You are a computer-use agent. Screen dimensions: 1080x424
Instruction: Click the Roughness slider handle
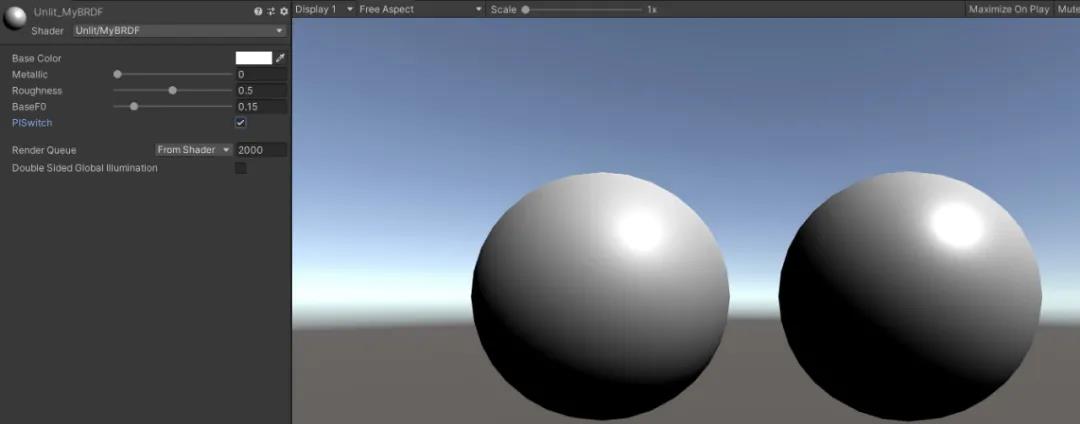click(x=172, y=90)
